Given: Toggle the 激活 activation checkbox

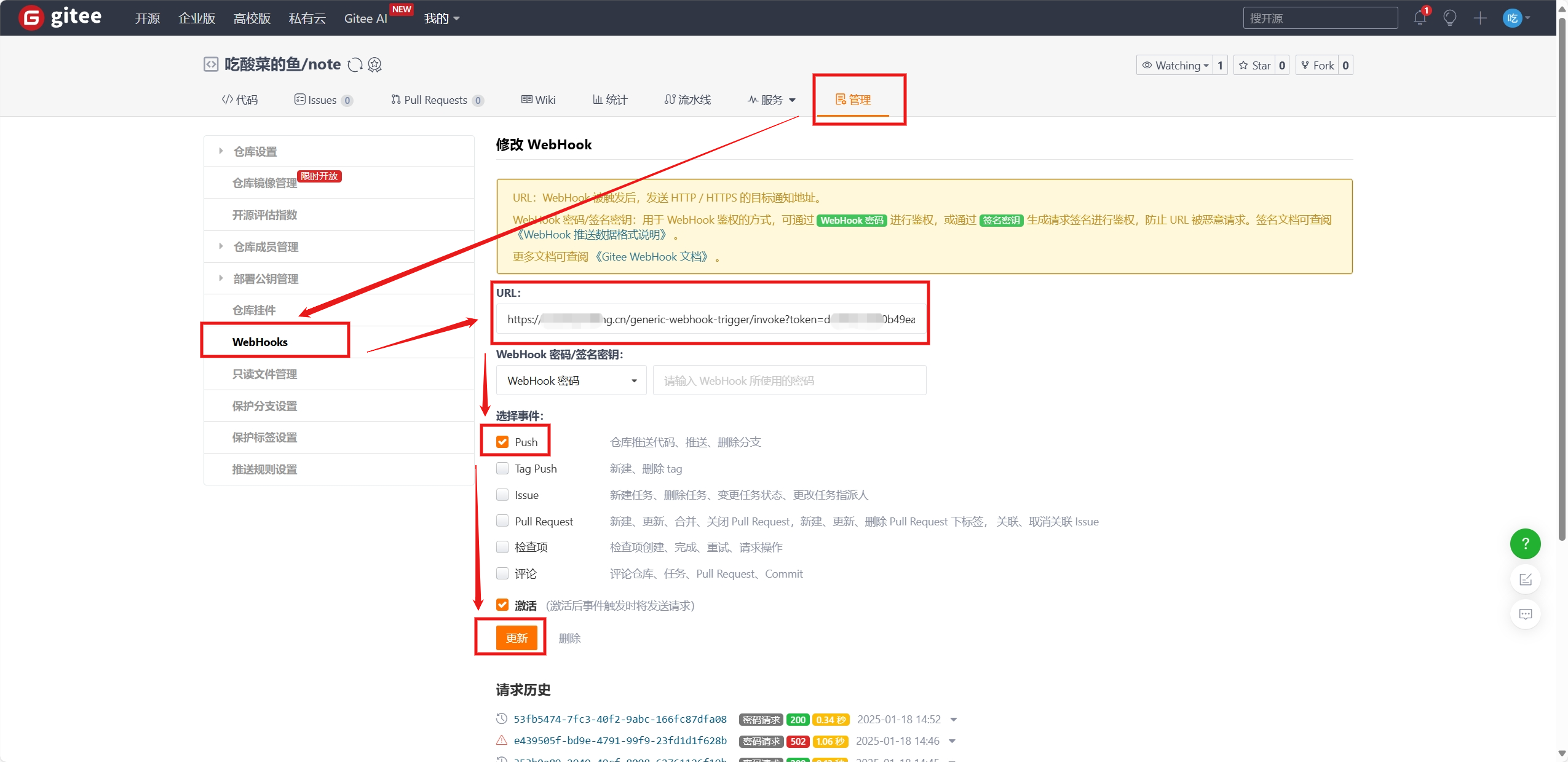Looking at the screenshot, I should [x=502, y=605].
